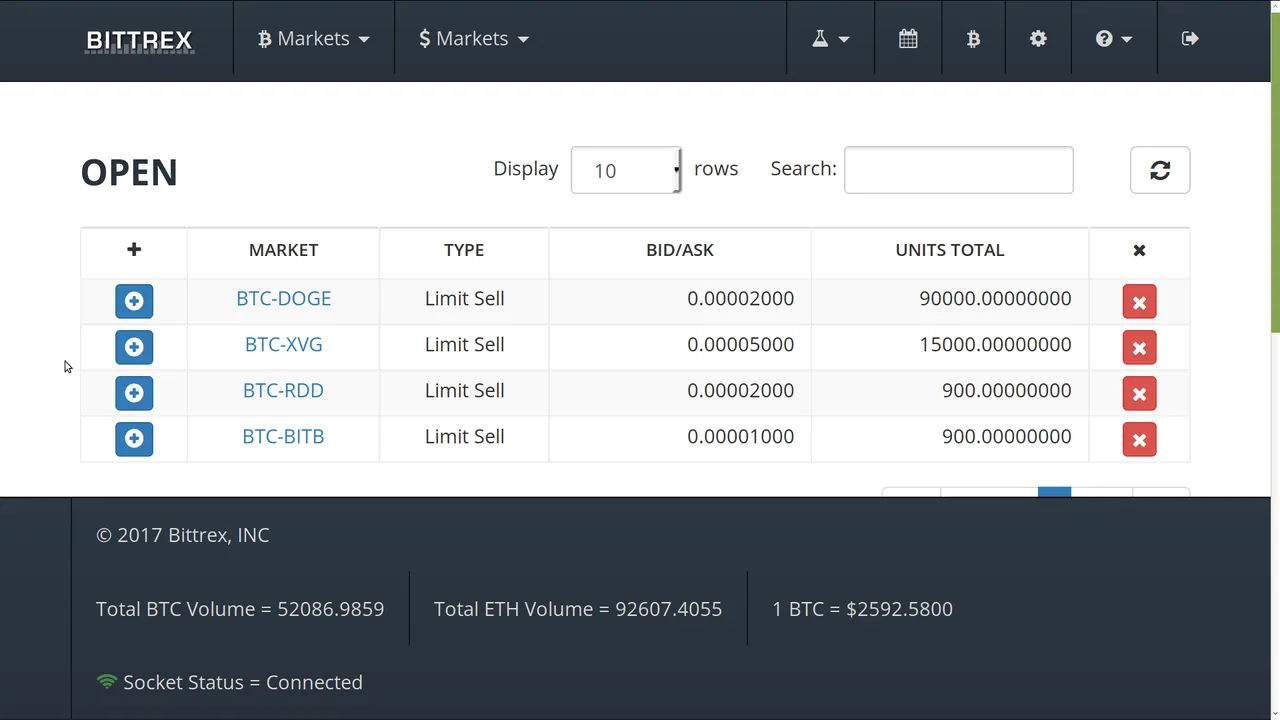
Task: Cancel the BTC-RDD sell order
Action: tap(1139, 393)
